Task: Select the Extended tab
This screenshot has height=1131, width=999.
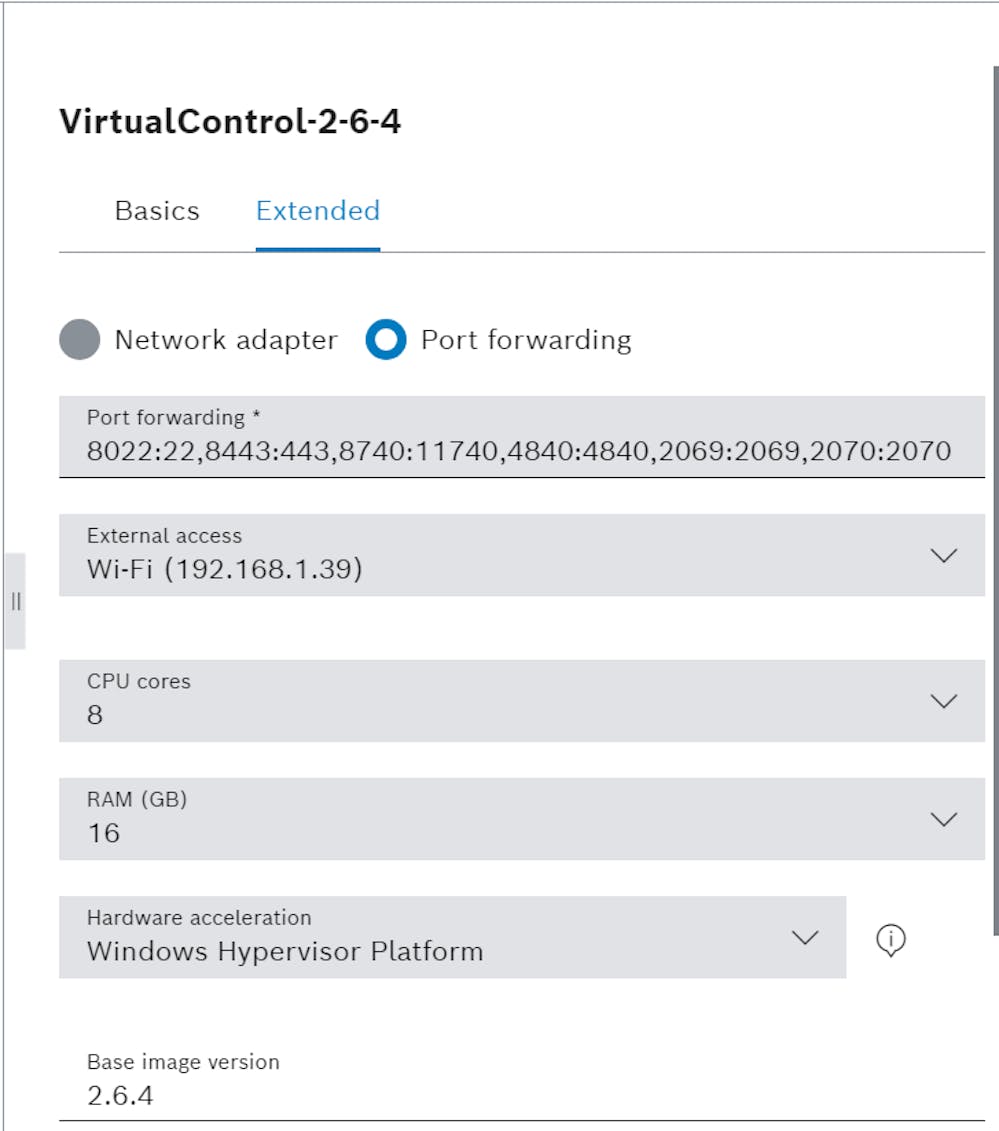Action: pos(317,211)
